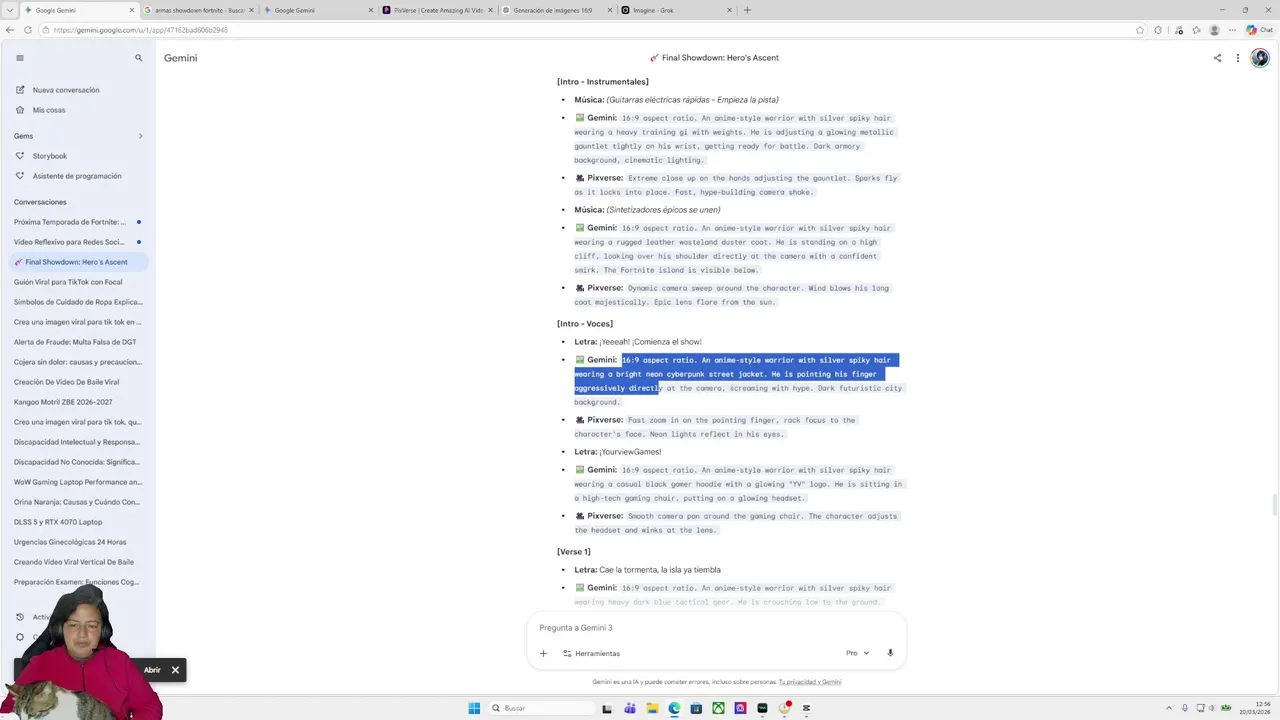Click the Gemini logo title

tap(181, 58)
